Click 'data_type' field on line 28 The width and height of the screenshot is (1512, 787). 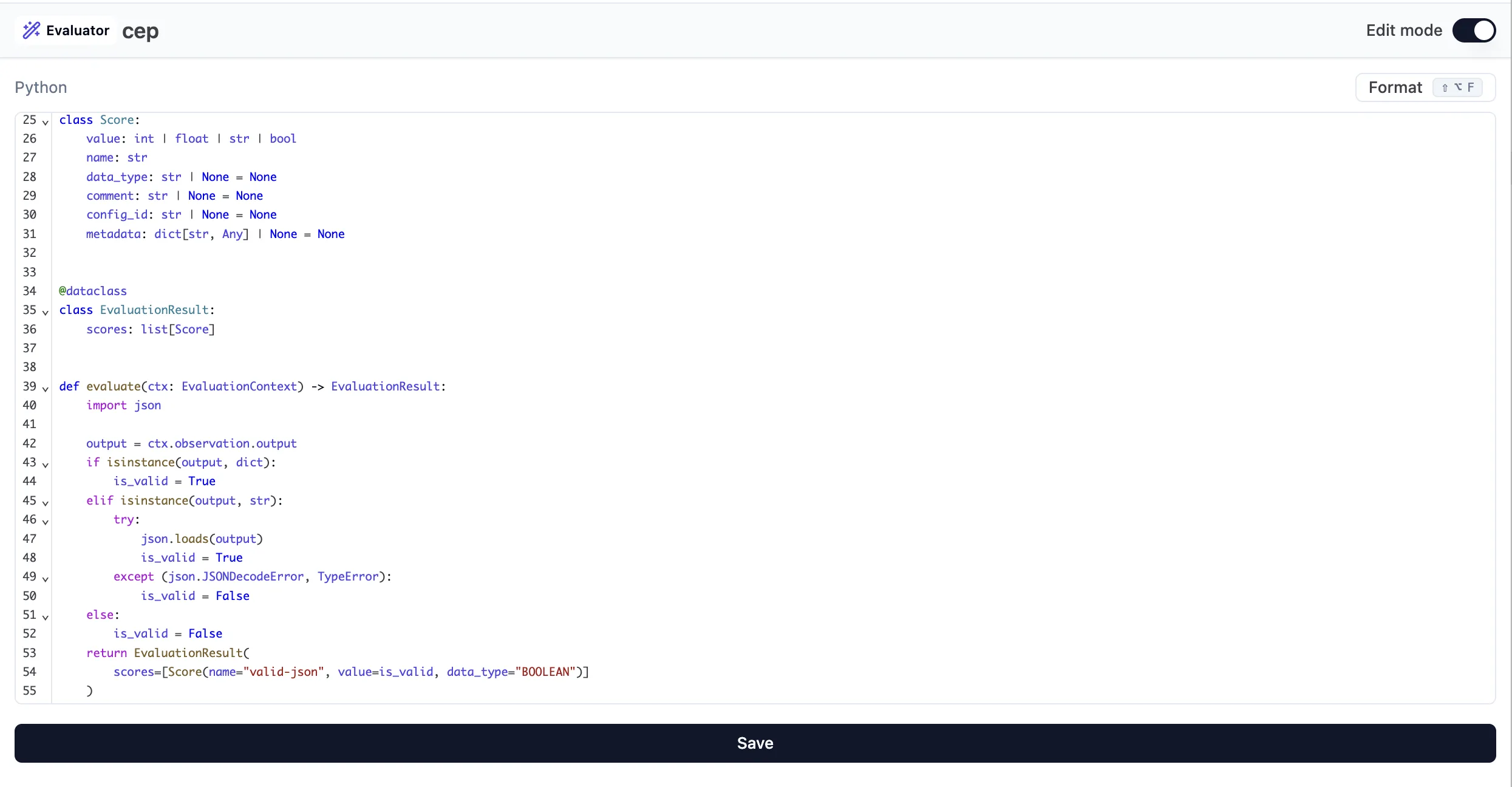coord(117,177)
